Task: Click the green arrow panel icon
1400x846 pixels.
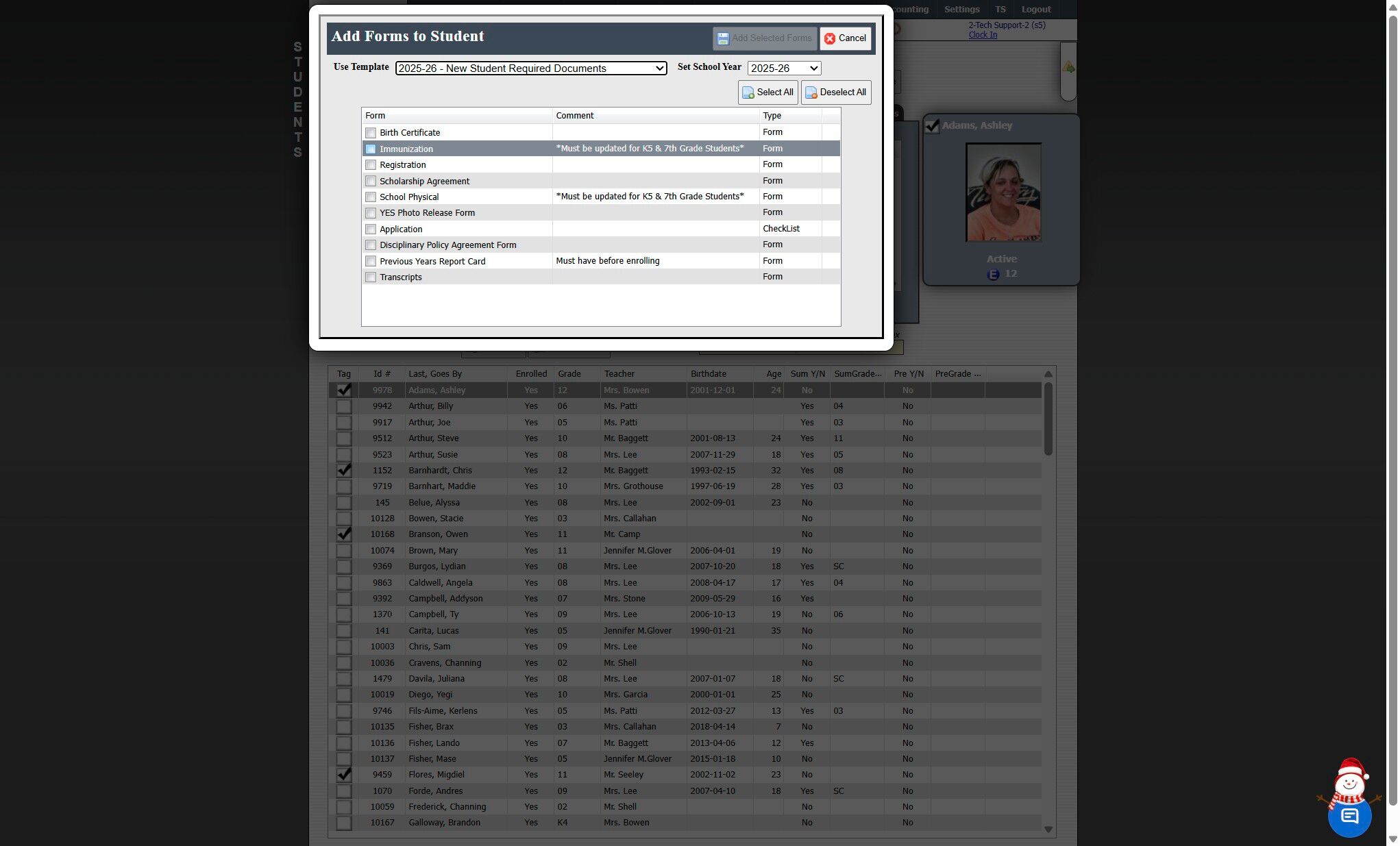Action: [1068, 67]
